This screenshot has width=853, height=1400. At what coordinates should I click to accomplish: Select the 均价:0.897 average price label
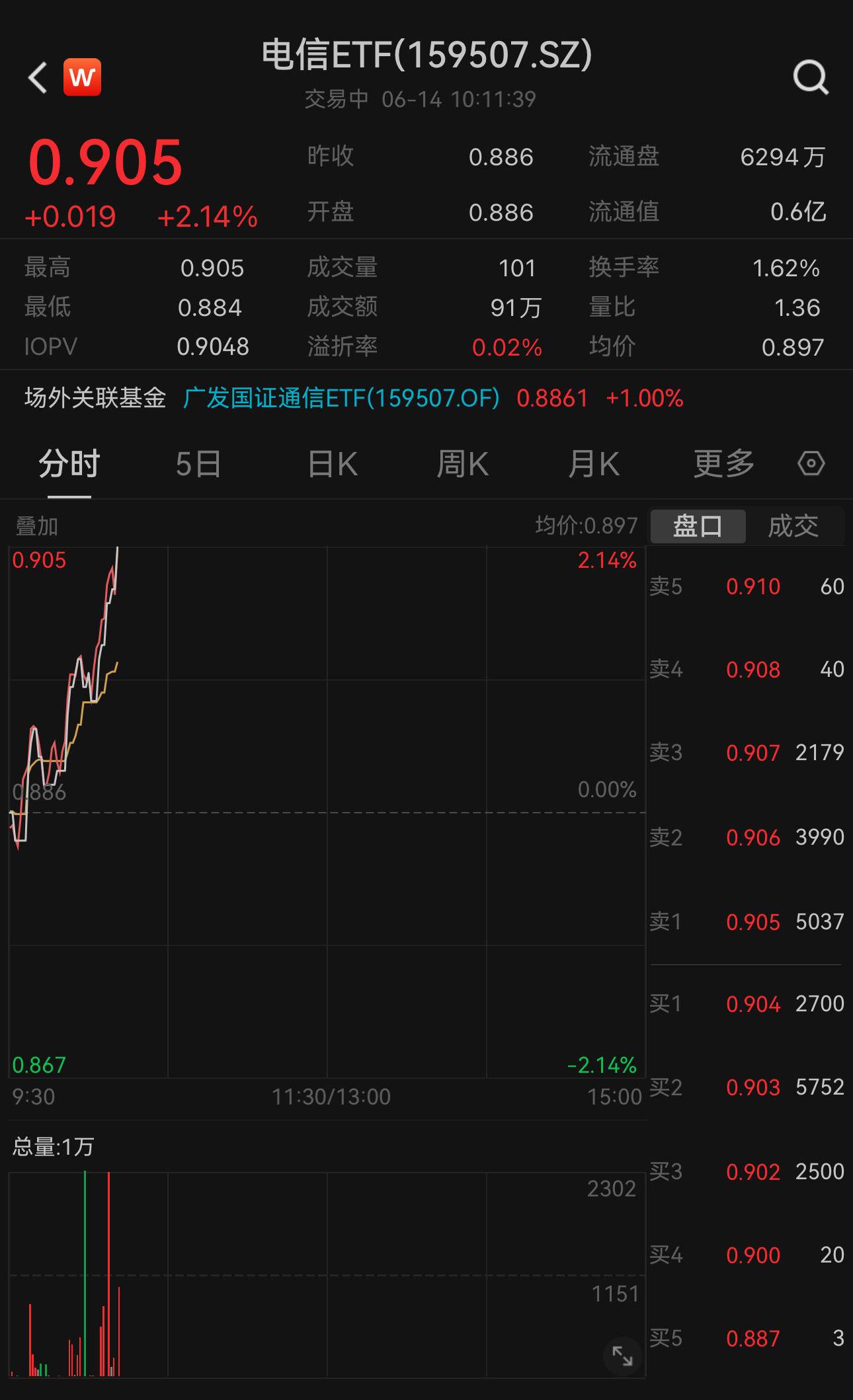[587, 526]
